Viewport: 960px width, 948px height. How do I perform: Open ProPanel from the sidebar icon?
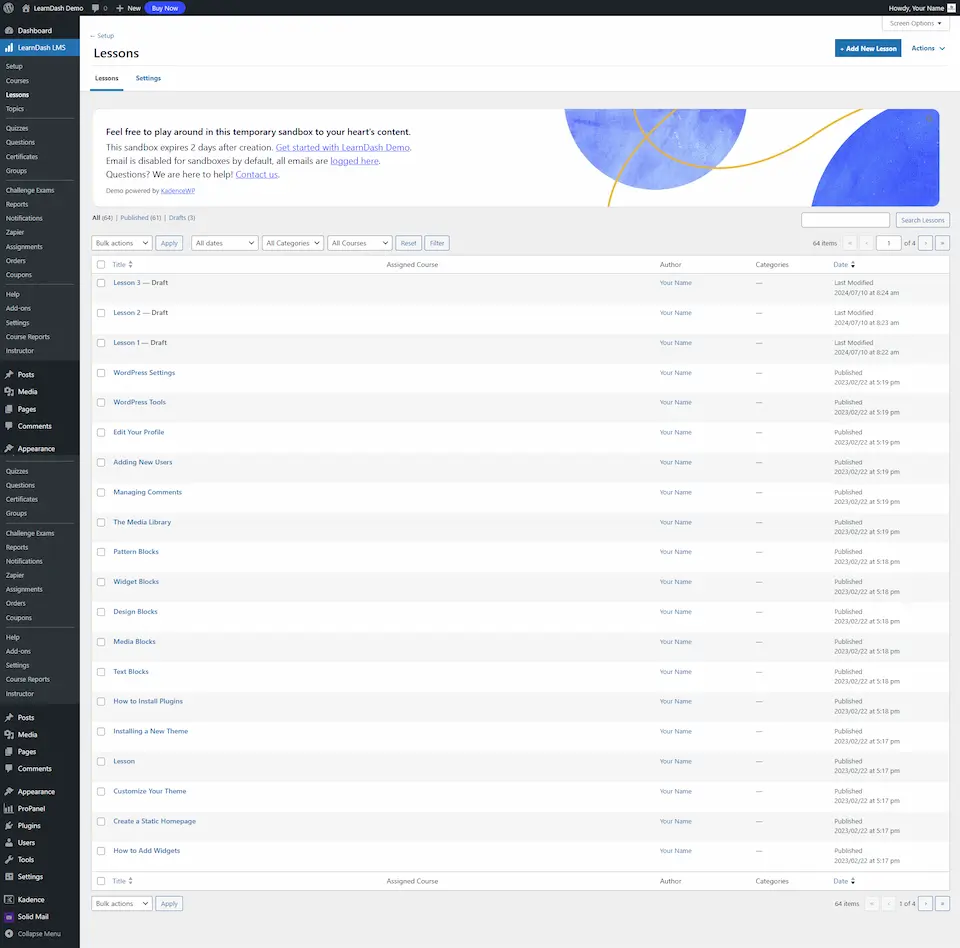coord(9,808)
